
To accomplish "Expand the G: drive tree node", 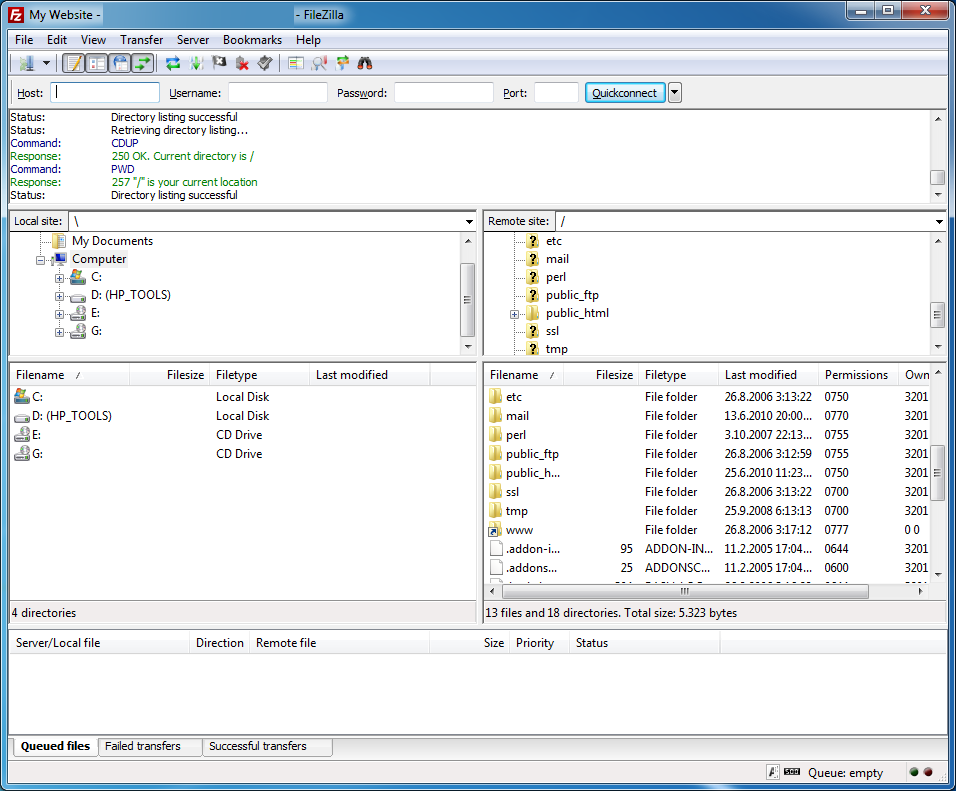I will [x=59, y=332].
